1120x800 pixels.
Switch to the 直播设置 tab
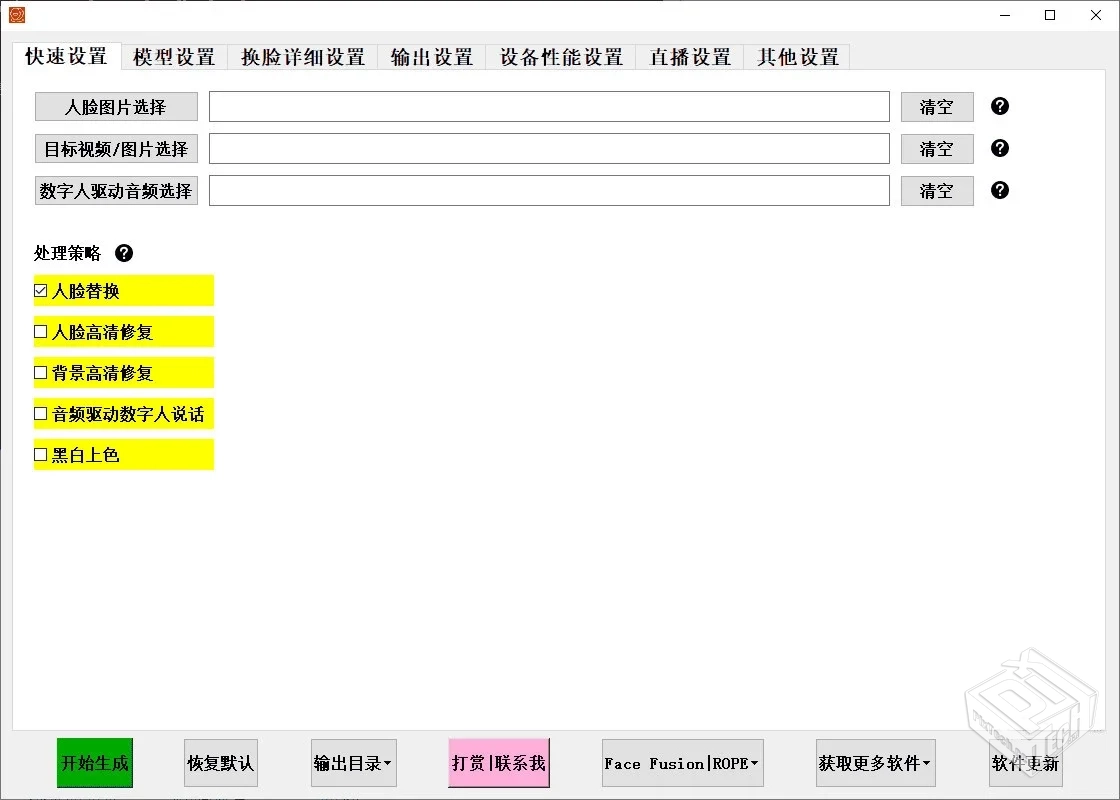(688, 57)
